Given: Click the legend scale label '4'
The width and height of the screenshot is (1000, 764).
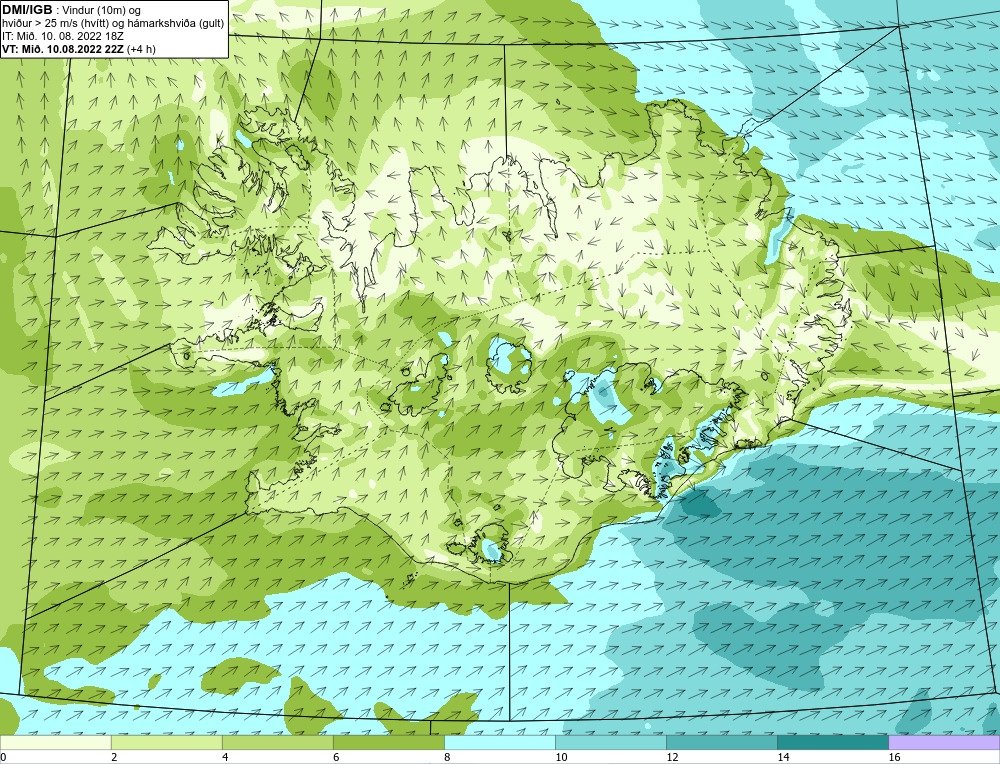Looking at the screenshot, I should (x=225, y=757).
